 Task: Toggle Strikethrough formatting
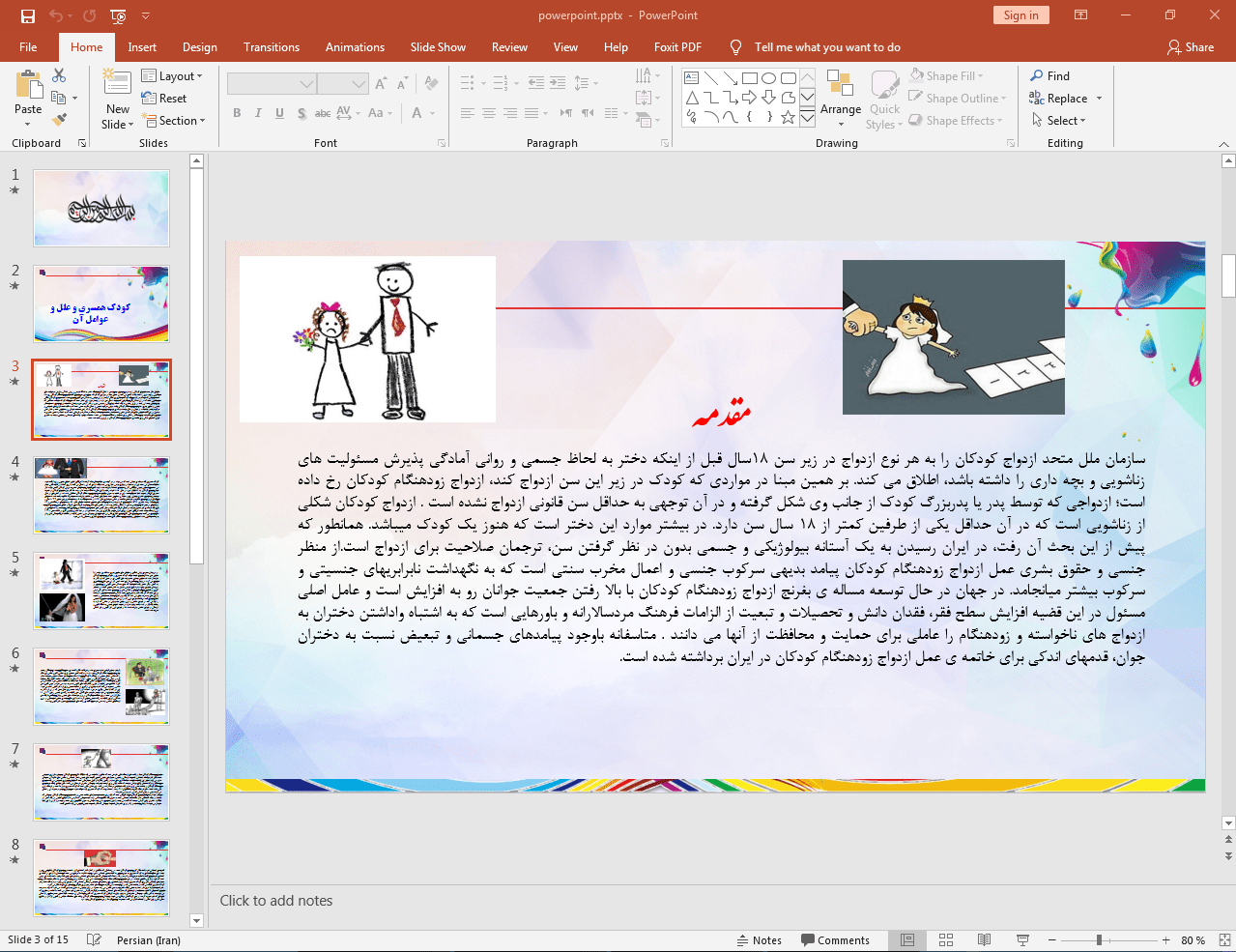[323, 113]
